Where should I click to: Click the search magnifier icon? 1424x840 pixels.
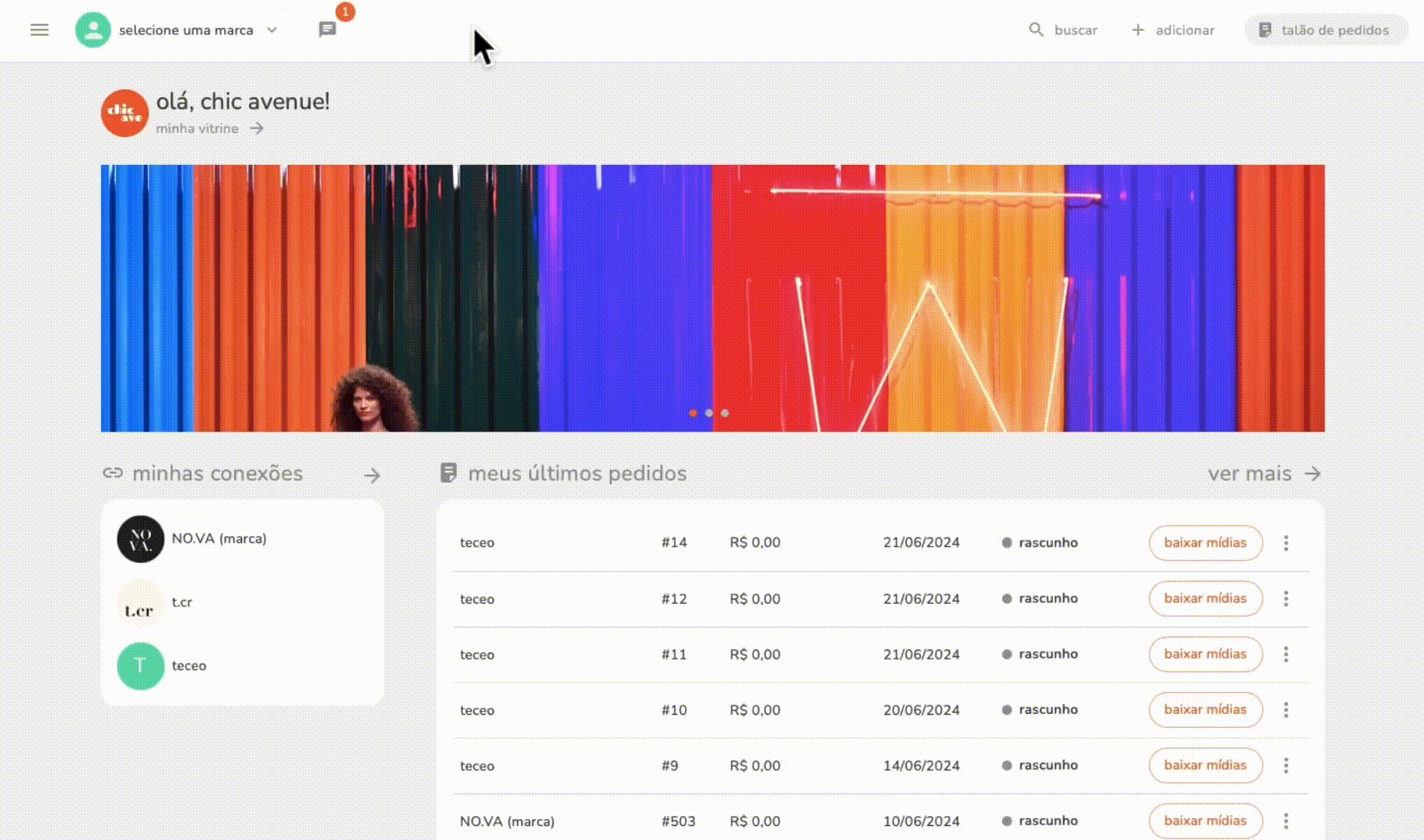click(x=1036, y=30)
